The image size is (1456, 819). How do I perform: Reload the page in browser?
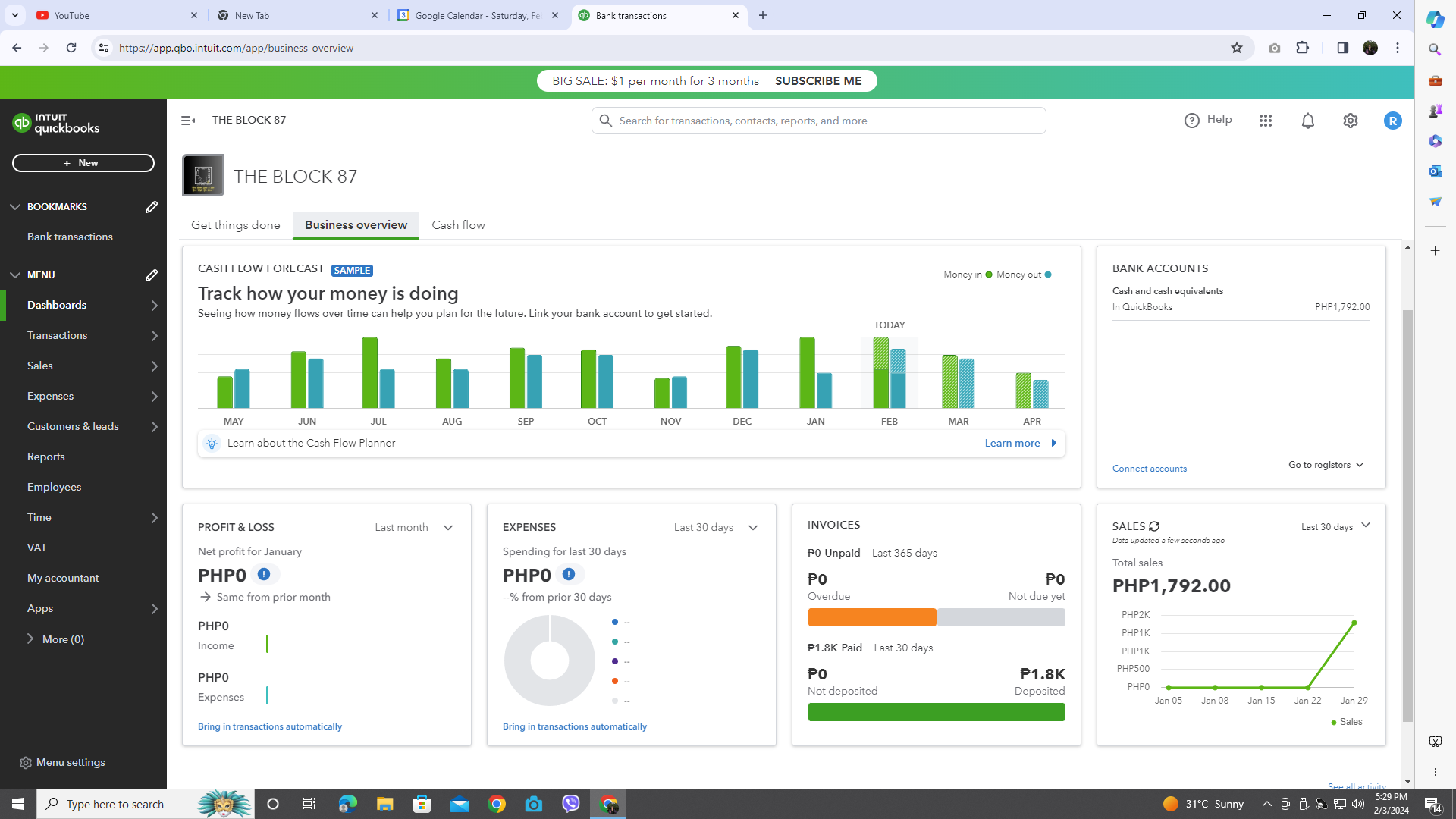click(x=71, y=48)
